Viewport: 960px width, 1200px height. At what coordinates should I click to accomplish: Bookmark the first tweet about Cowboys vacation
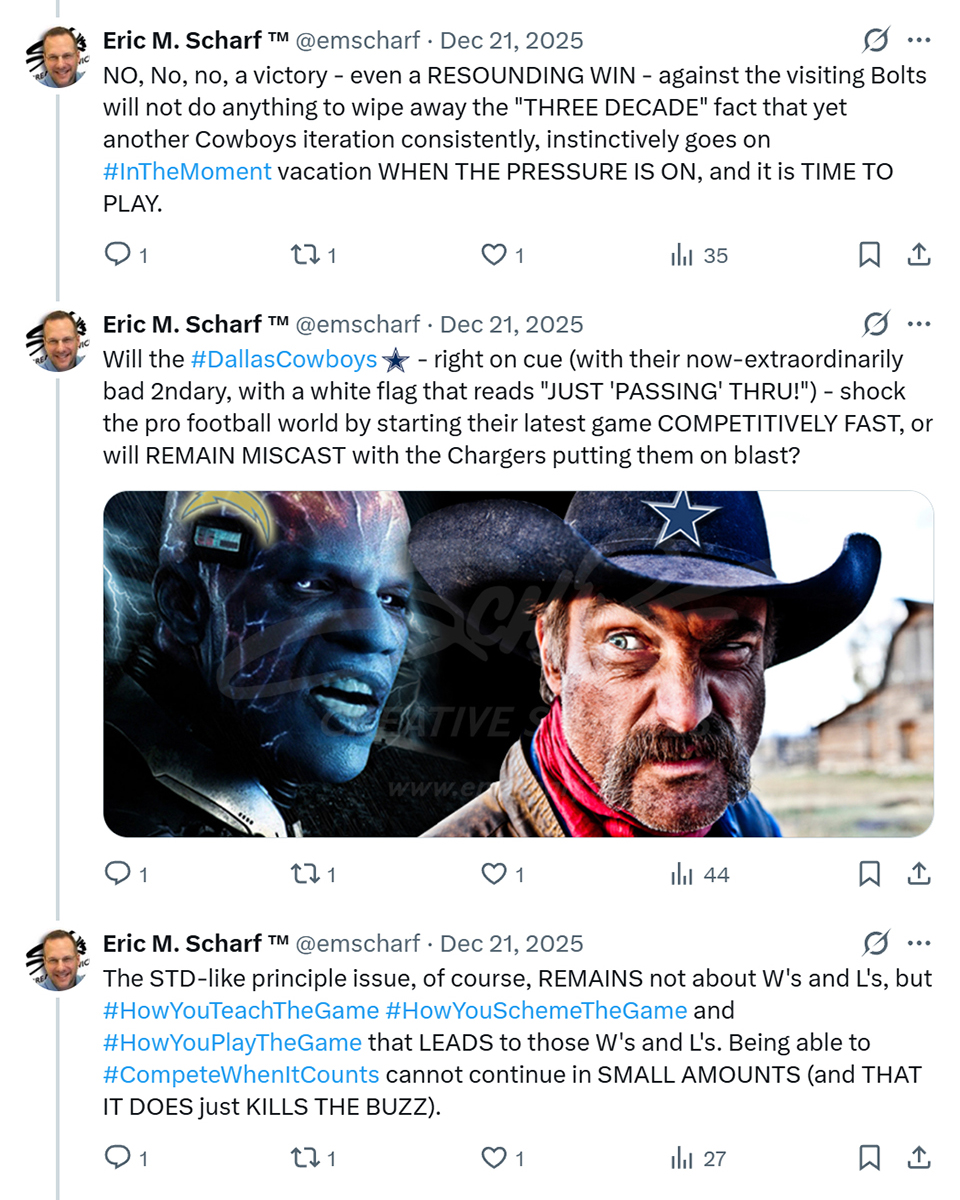(869, 255)
